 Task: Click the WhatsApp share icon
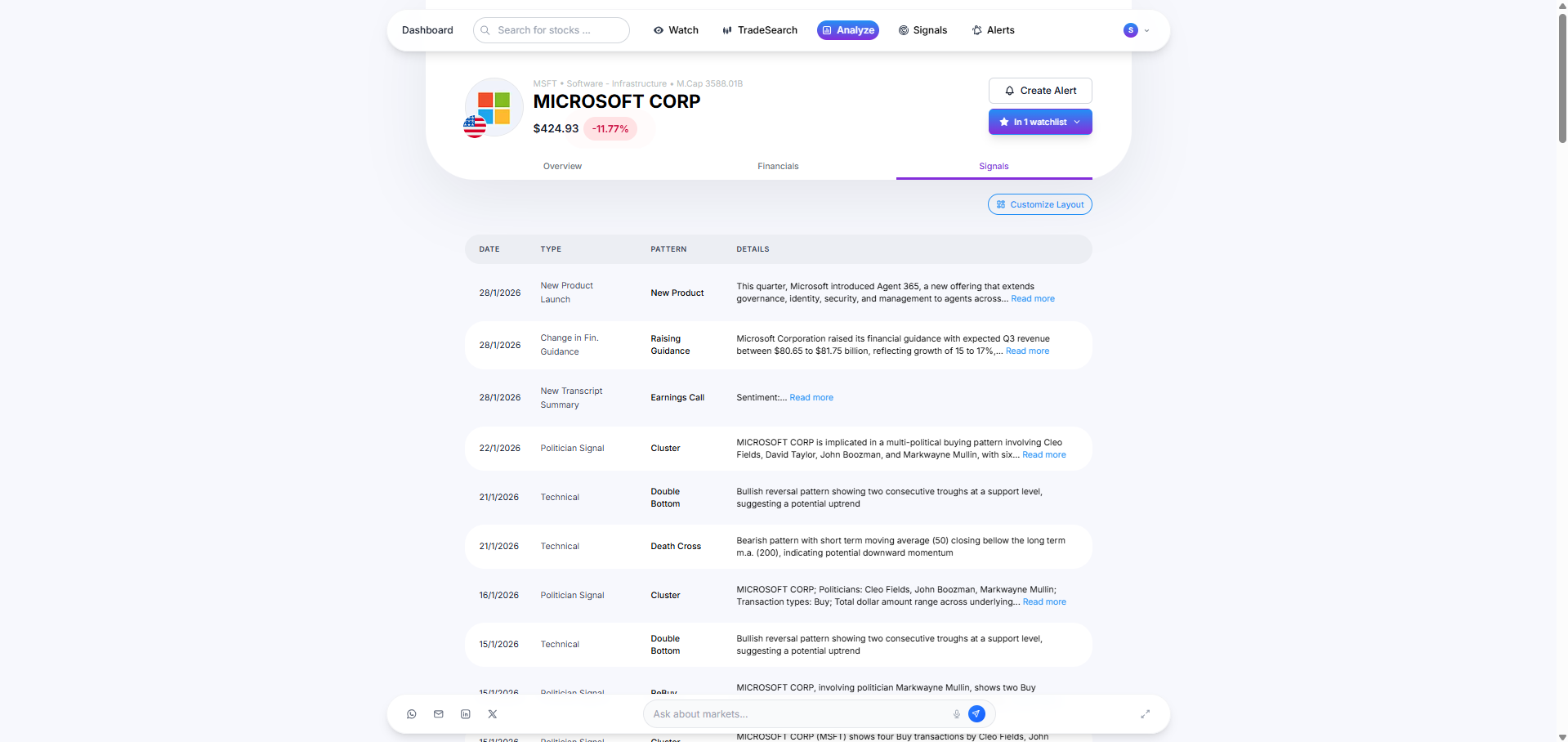click(x=412, y=714)
